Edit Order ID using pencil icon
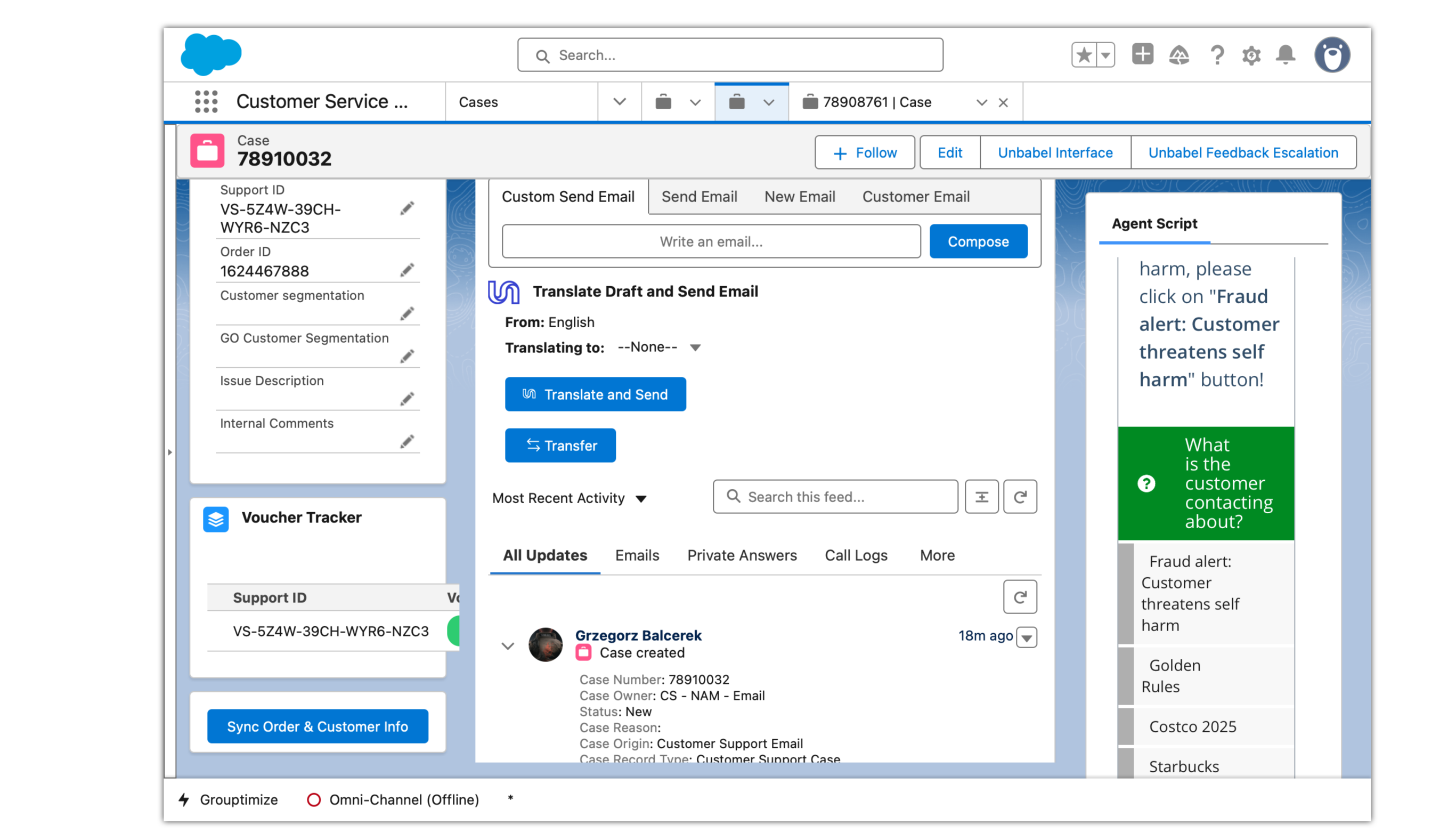Viewport: 1456px width, 832px height. pos(406,270)
